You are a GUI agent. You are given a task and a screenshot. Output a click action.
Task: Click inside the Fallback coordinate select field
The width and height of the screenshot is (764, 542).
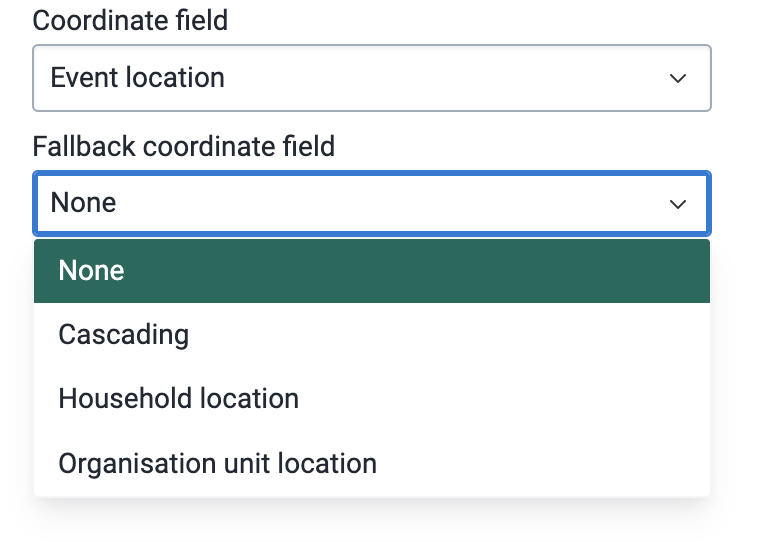[x=372, y=203]
